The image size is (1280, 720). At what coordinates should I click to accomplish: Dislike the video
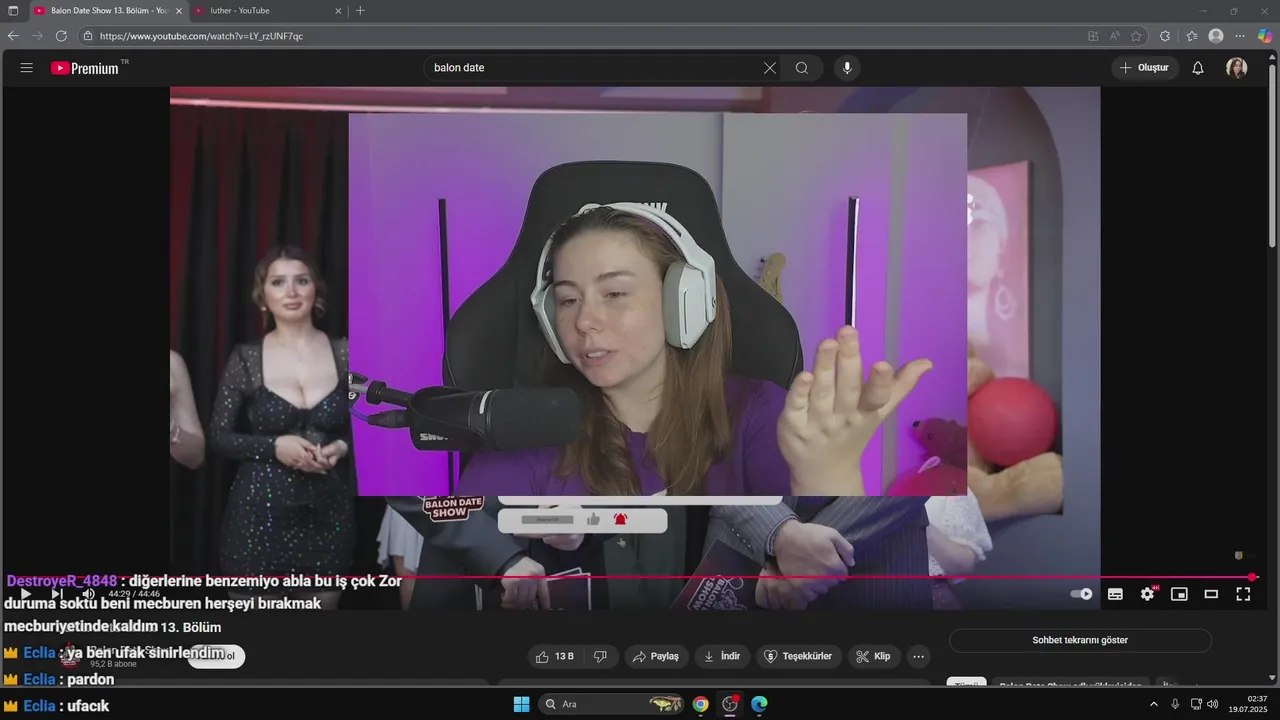point(601,656)
